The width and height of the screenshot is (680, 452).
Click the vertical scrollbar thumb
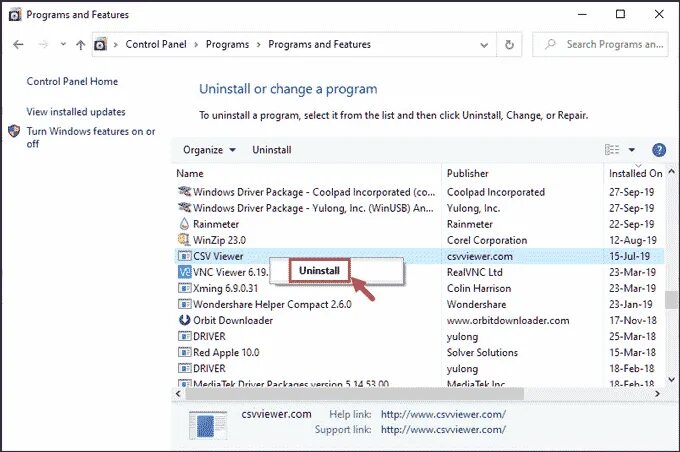pos(671,300)
